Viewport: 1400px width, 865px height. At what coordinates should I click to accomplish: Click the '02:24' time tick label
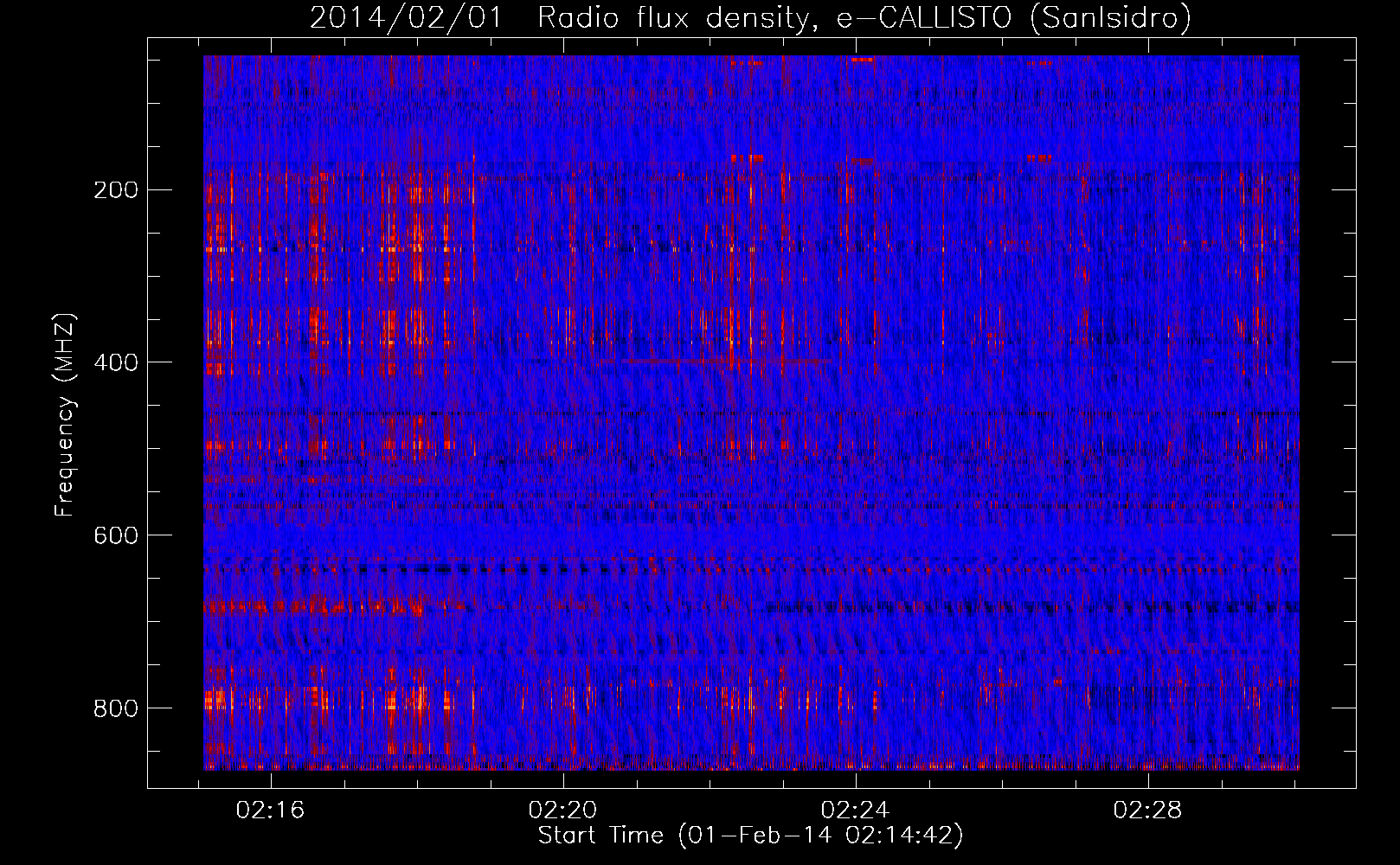(856, 811)
